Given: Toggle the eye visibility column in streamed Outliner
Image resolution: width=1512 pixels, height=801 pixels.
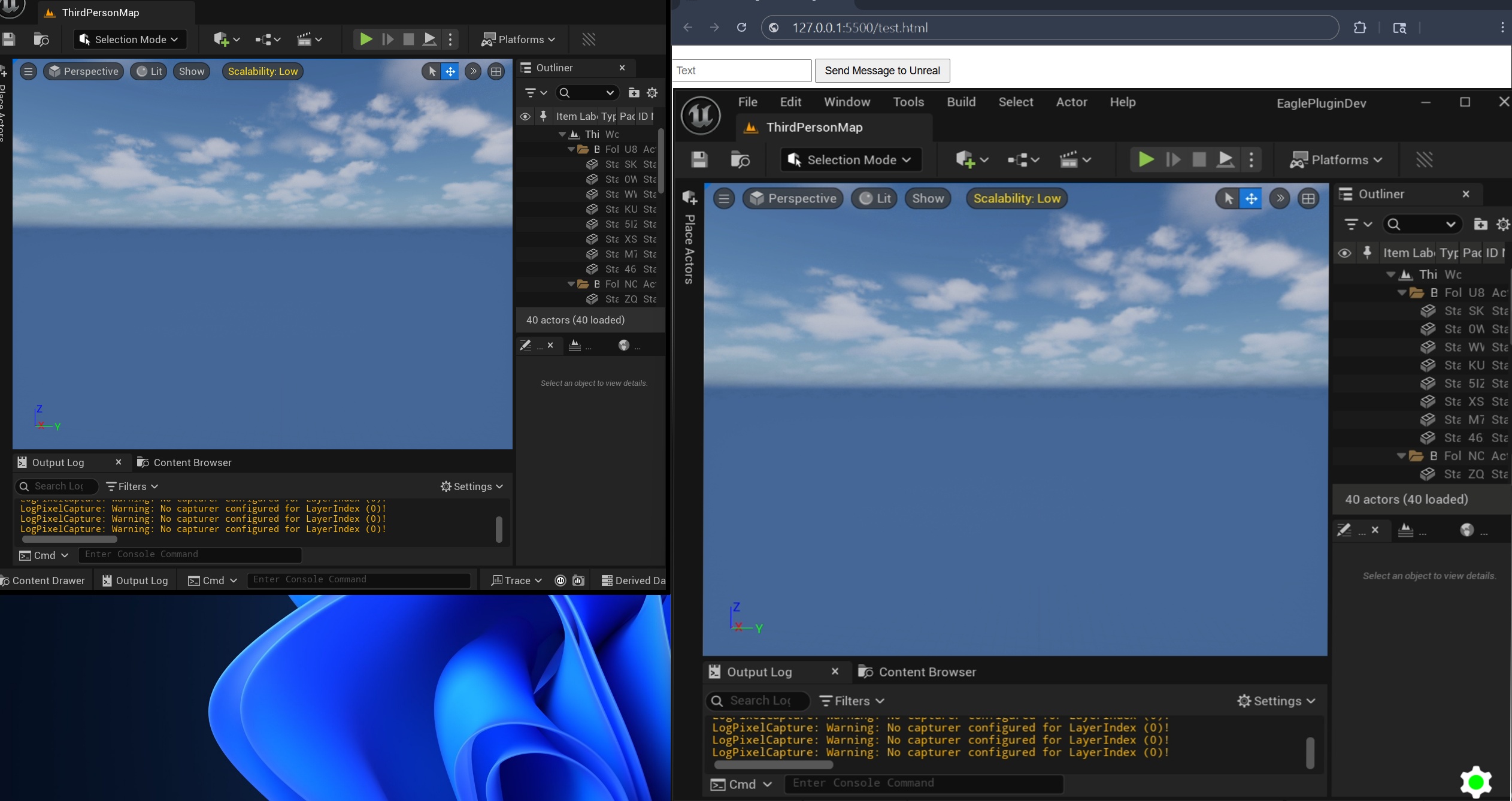Looking at the screenshot, I should click(1344, 253).
